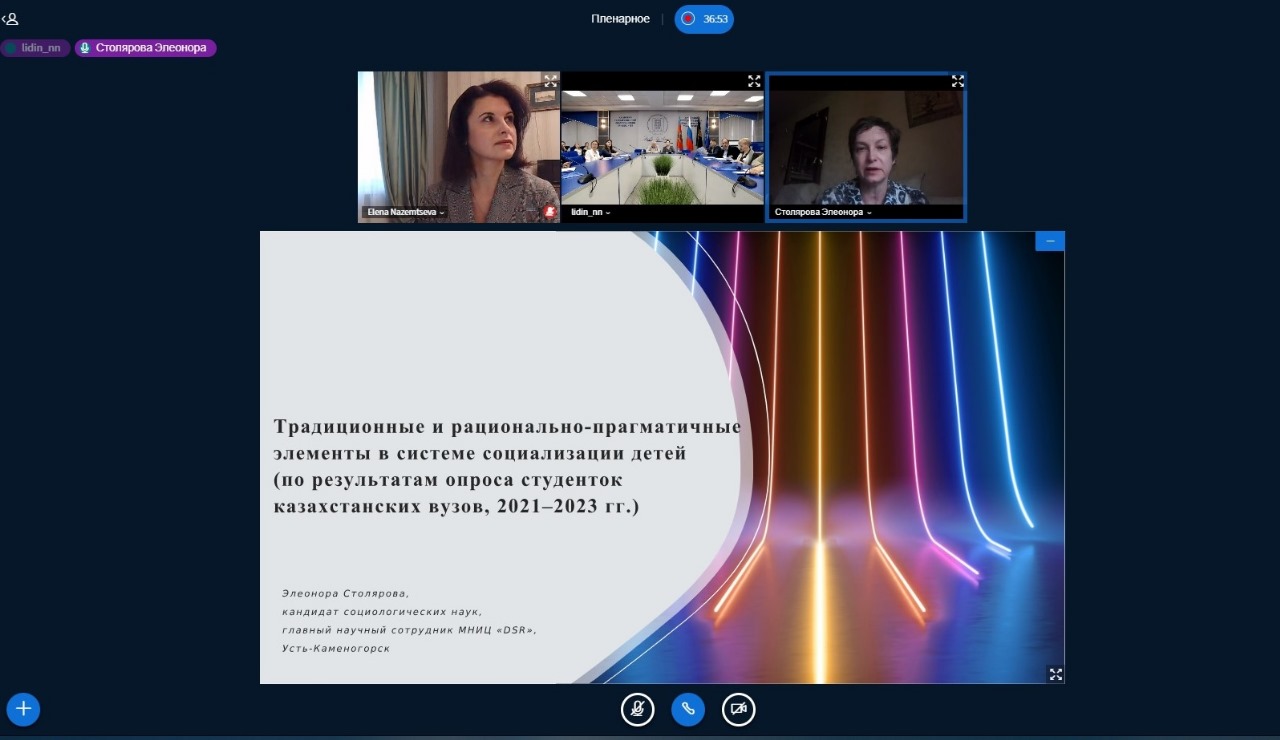Mute the microphone in the bottom bar
1280x740 pixels.
pos(637,709)
